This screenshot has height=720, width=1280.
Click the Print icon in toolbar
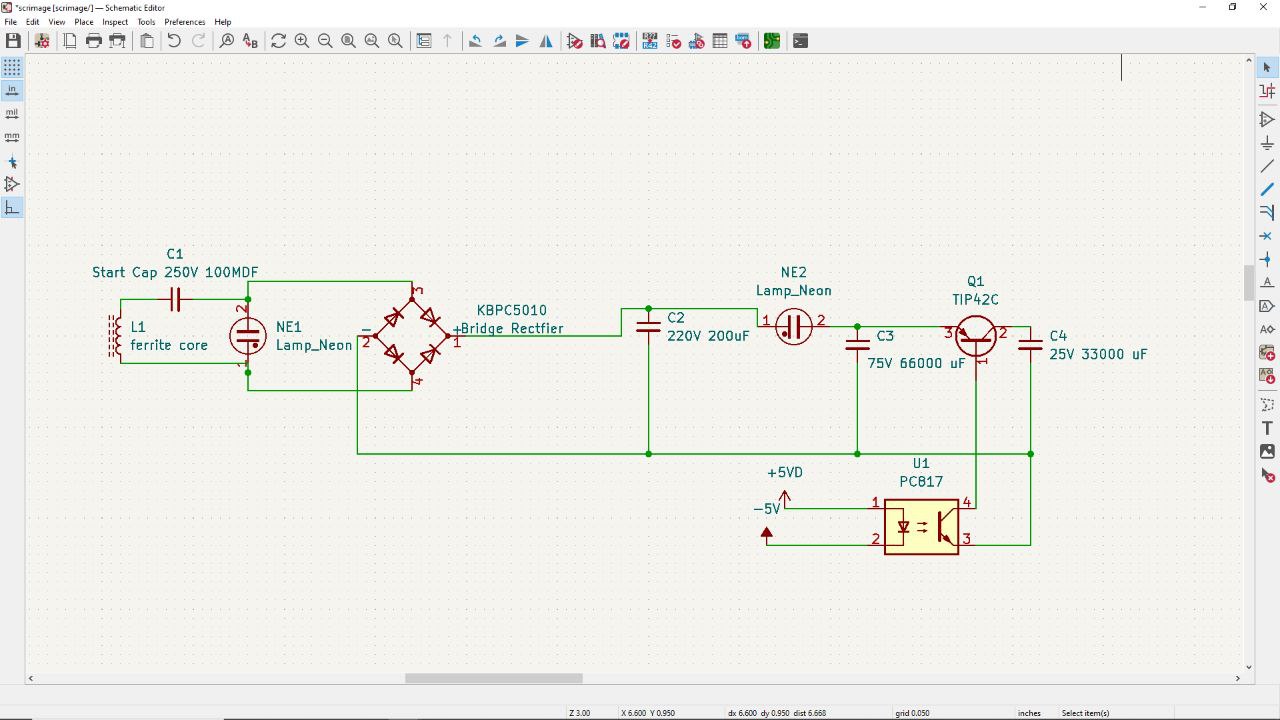point(94,41)
